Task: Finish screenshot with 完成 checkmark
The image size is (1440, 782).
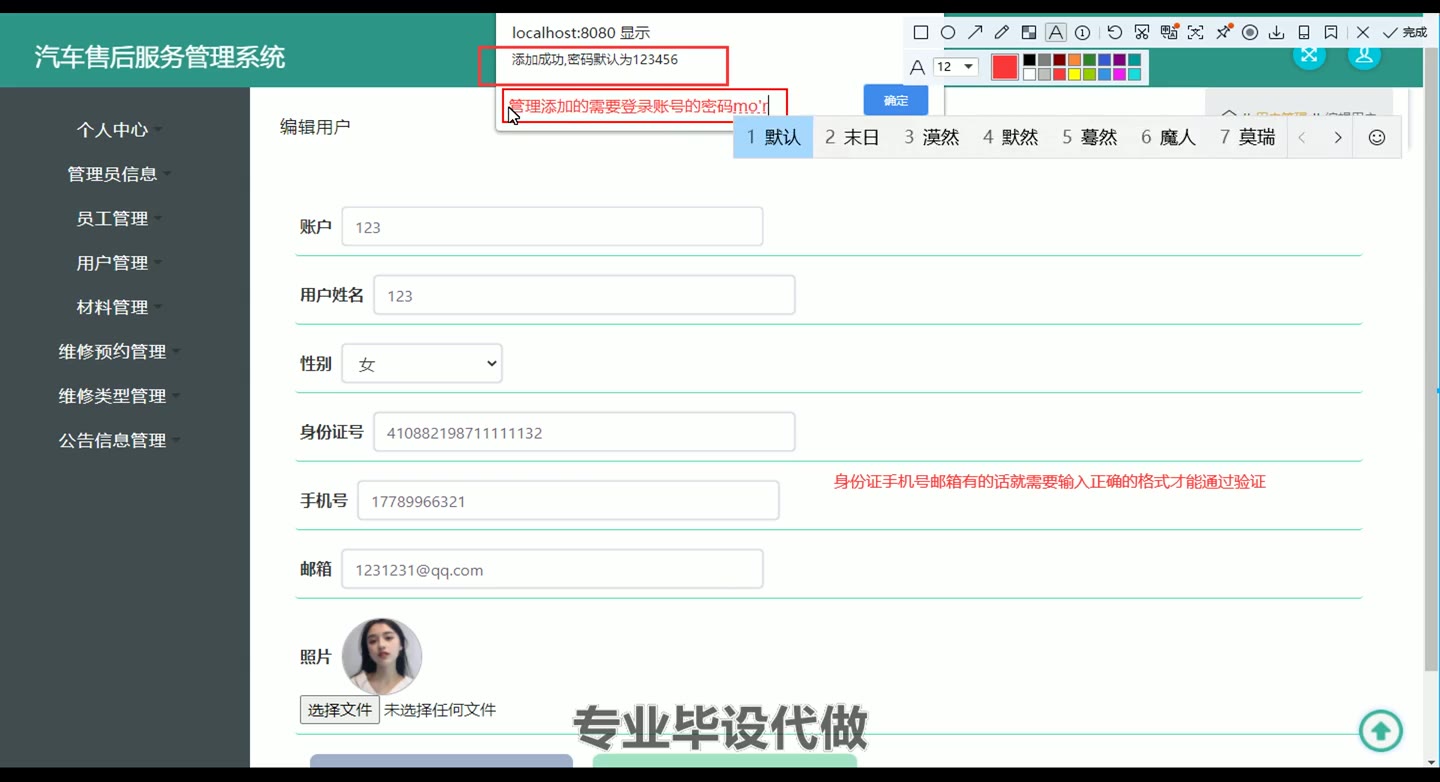Action: (x=1405, y=32)
